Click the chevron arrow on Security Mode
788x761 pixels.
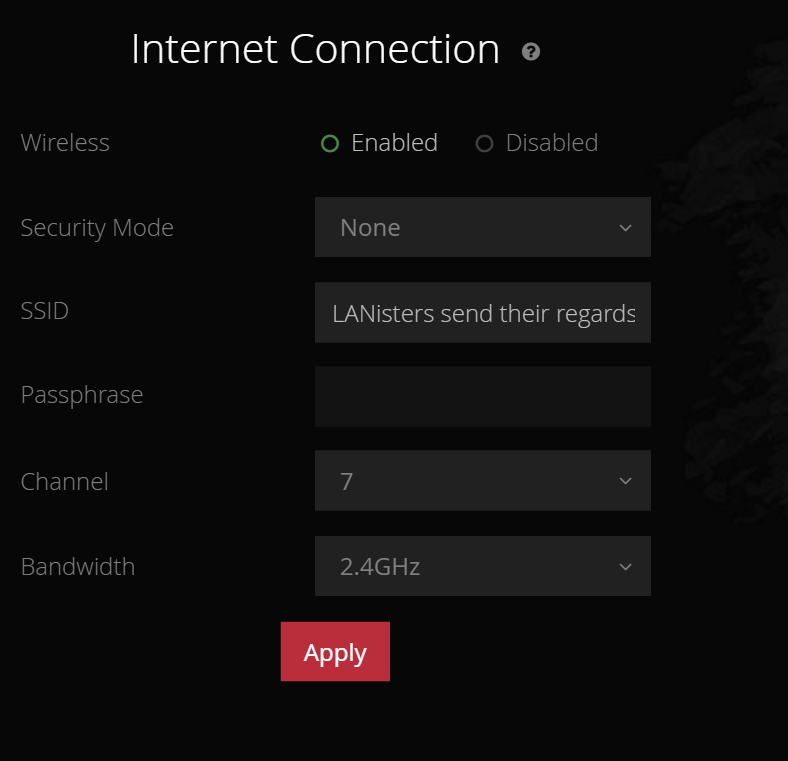(625, 228)
